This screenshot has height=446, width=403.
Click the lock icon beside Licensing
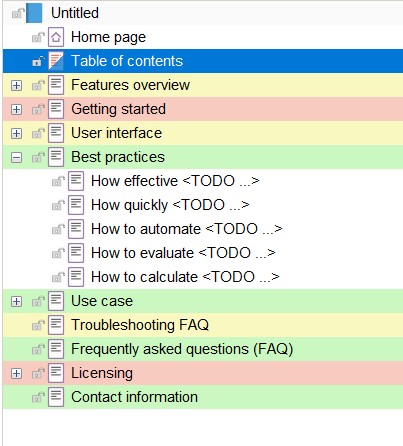(38, 373)
